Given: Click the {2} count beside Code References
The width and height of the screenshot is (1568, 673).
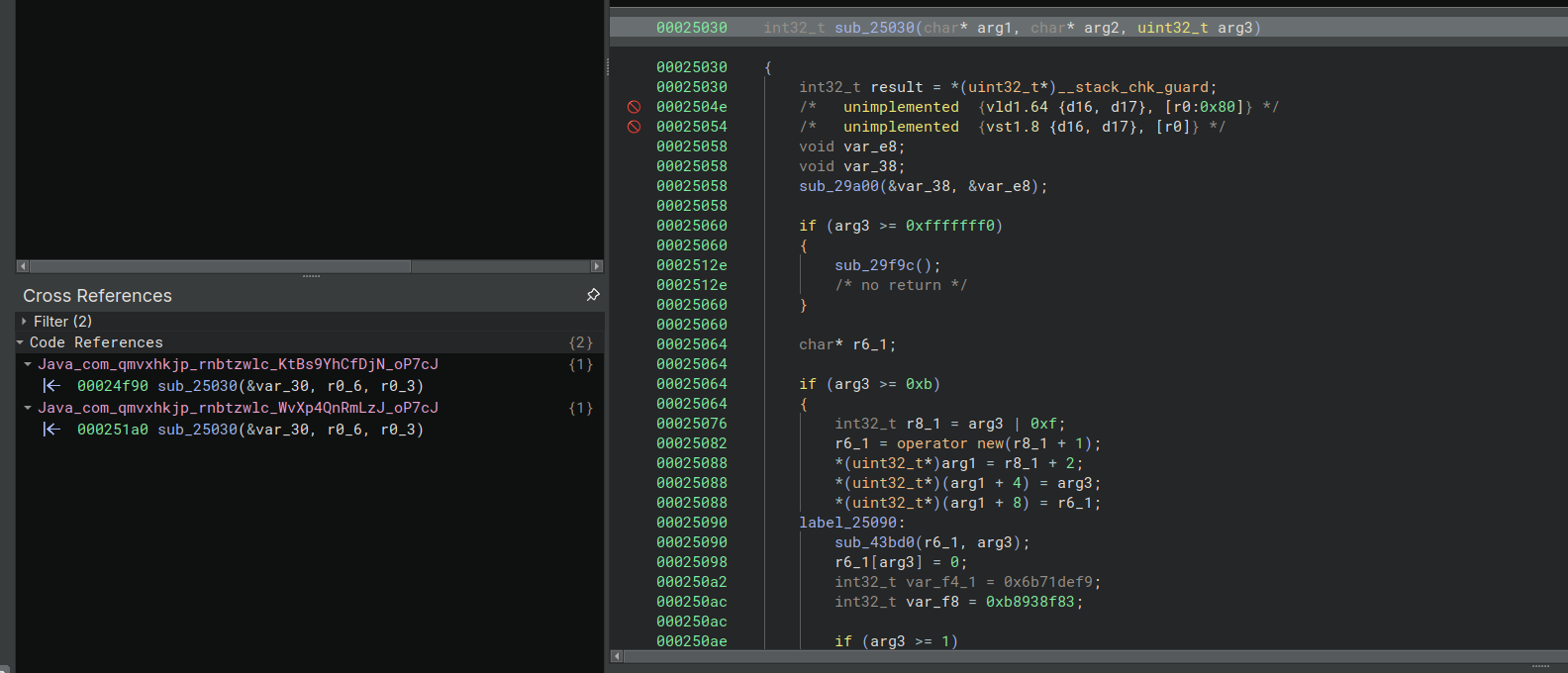Looking at the screenshot, I should pos(581,342).
